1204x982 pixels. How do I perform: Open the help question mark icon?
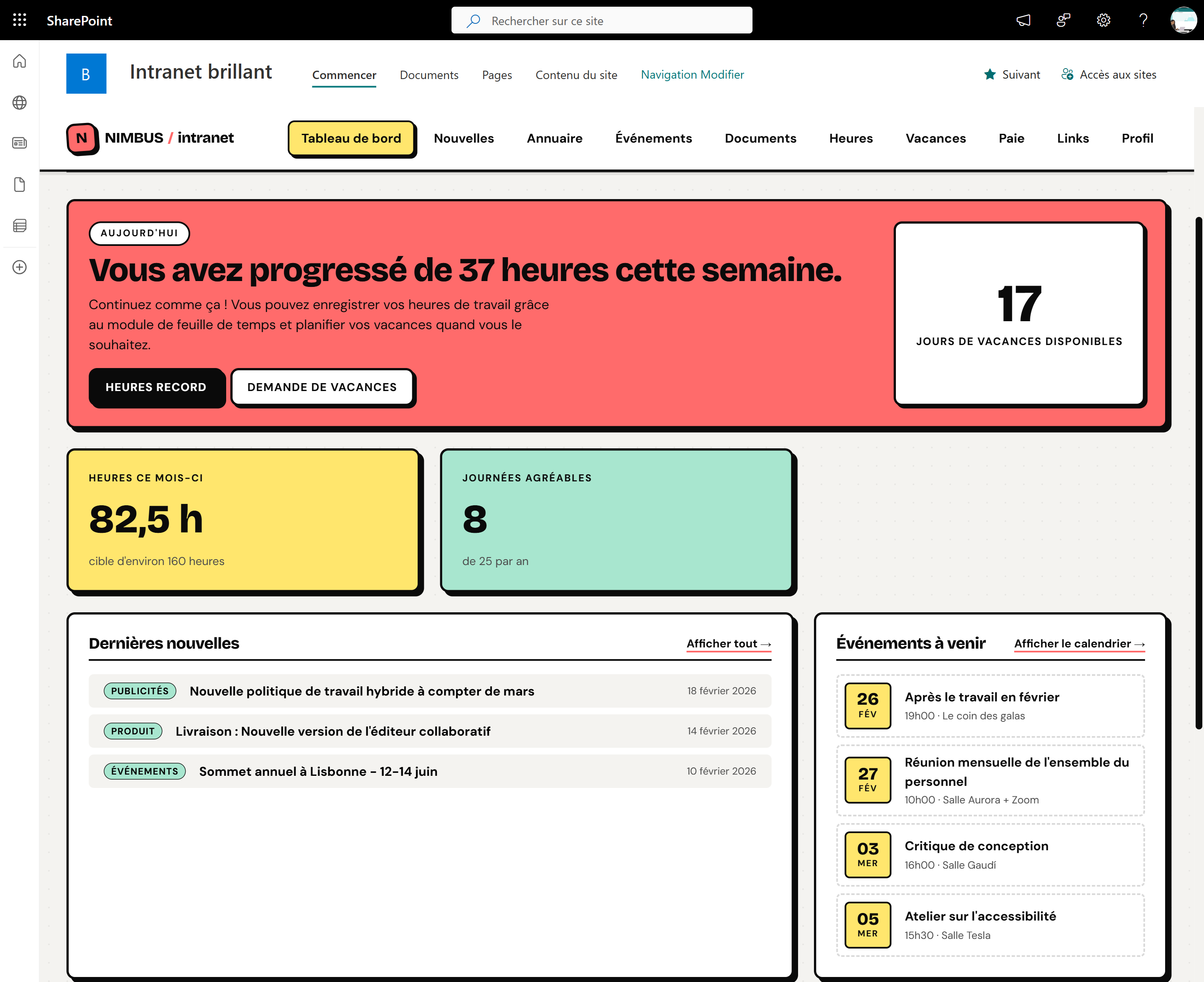(1143, 20)
